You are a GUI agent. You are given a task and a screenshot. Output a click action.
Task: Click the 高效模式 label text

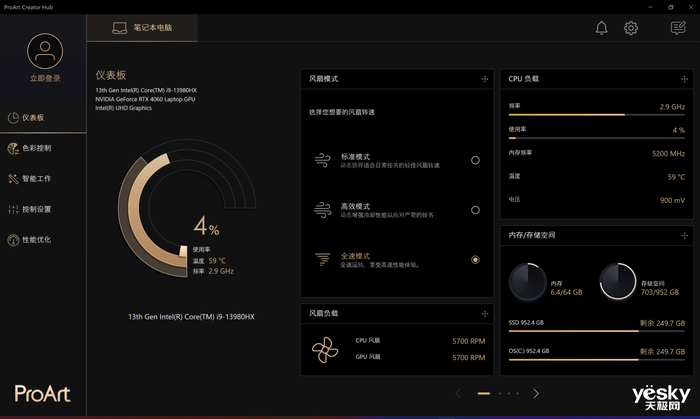355,206
